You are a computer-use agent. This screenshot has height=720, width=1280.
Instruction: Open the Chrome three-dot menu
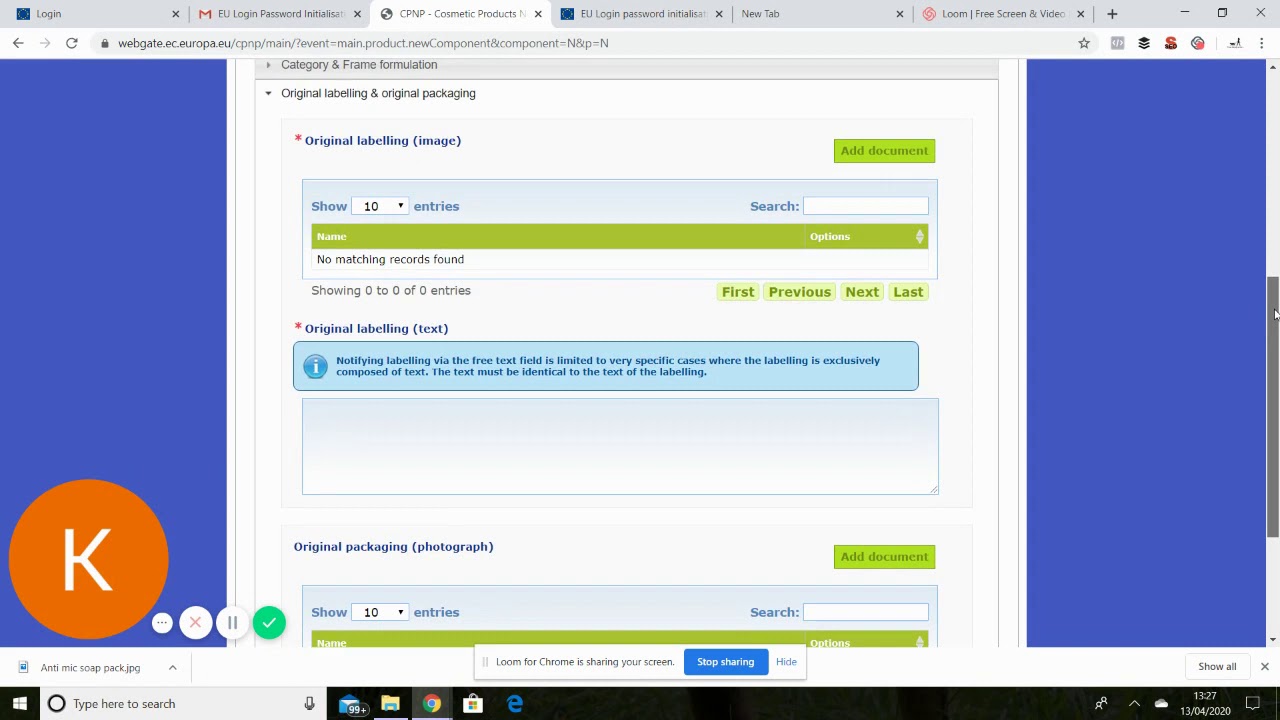tap(1262, 43)
